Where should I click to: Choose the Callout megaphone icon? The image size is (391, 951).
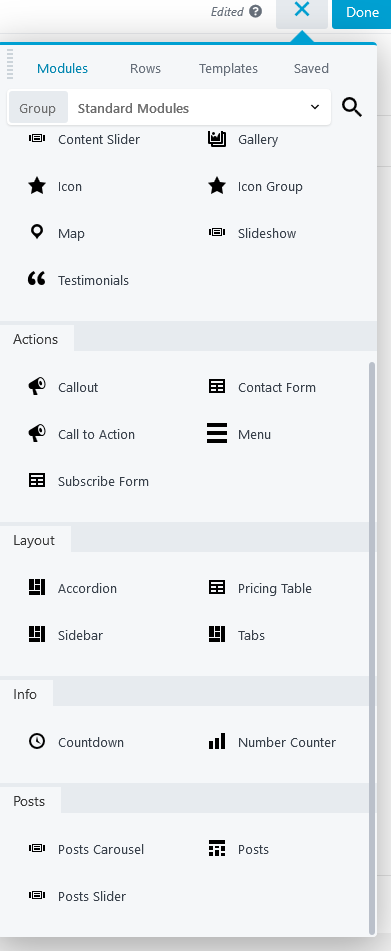coord(36,386)
